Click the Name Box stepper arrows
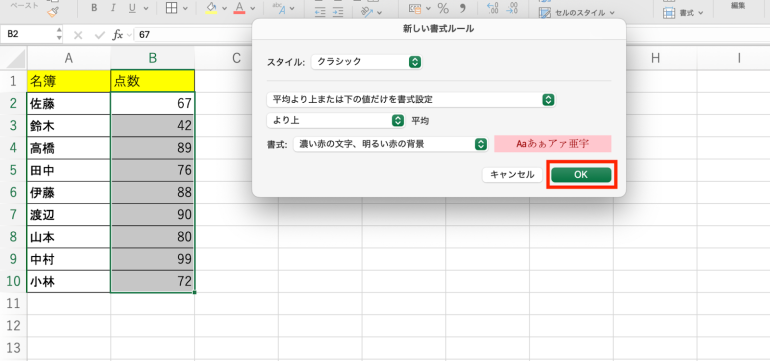 pos(59,35)
